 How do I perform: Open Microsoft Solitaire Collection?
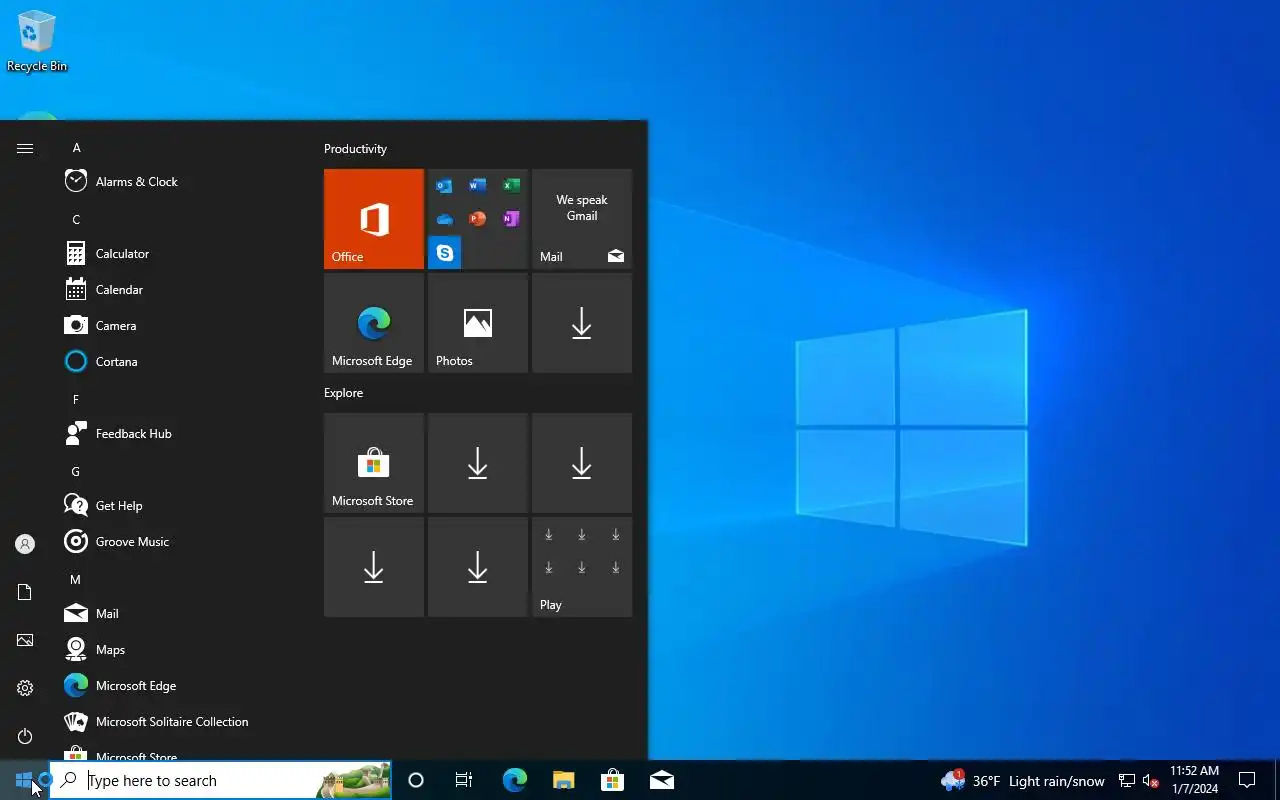pos(180,722)
